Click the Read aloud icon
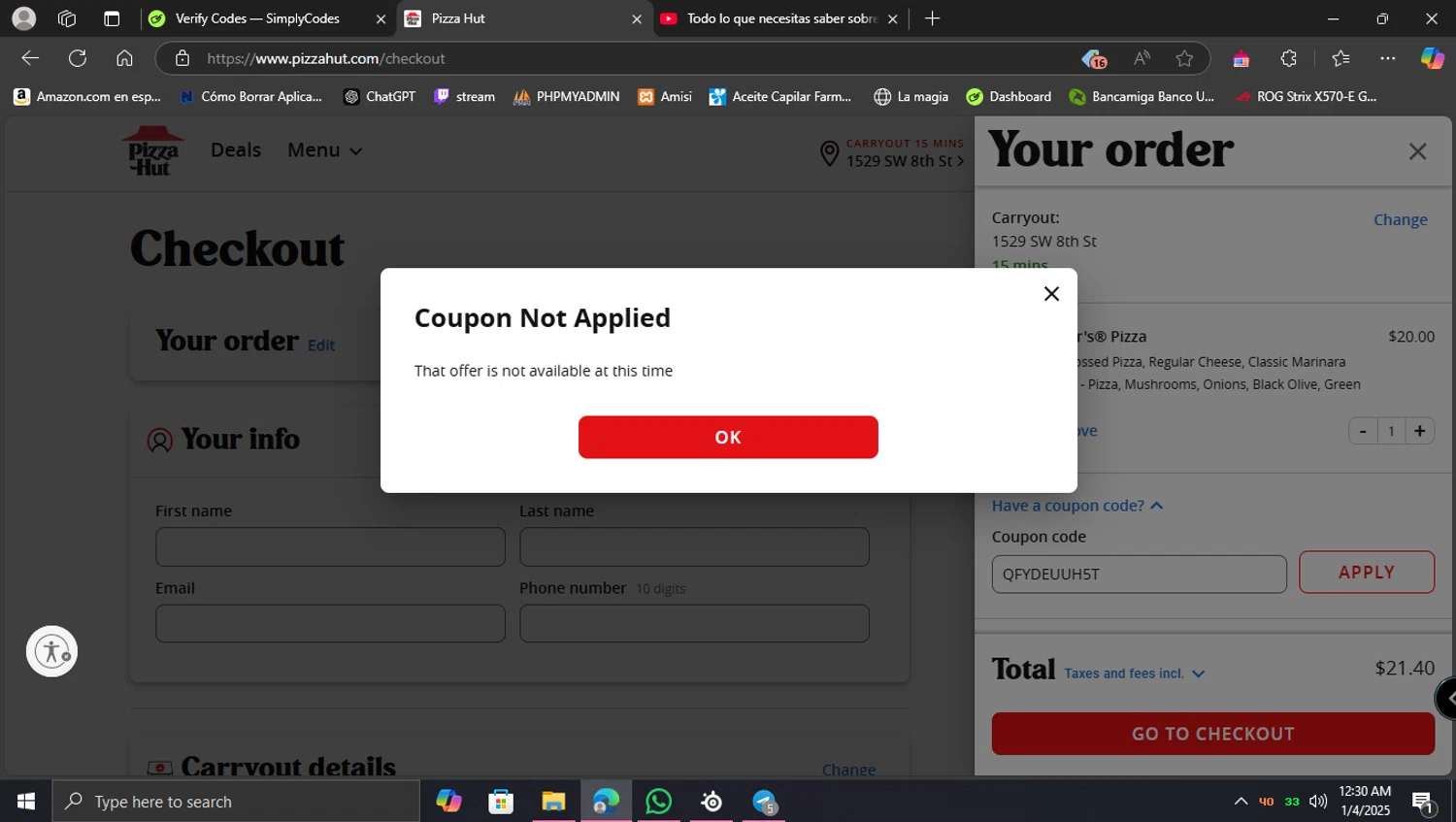 coord(1142,58)
